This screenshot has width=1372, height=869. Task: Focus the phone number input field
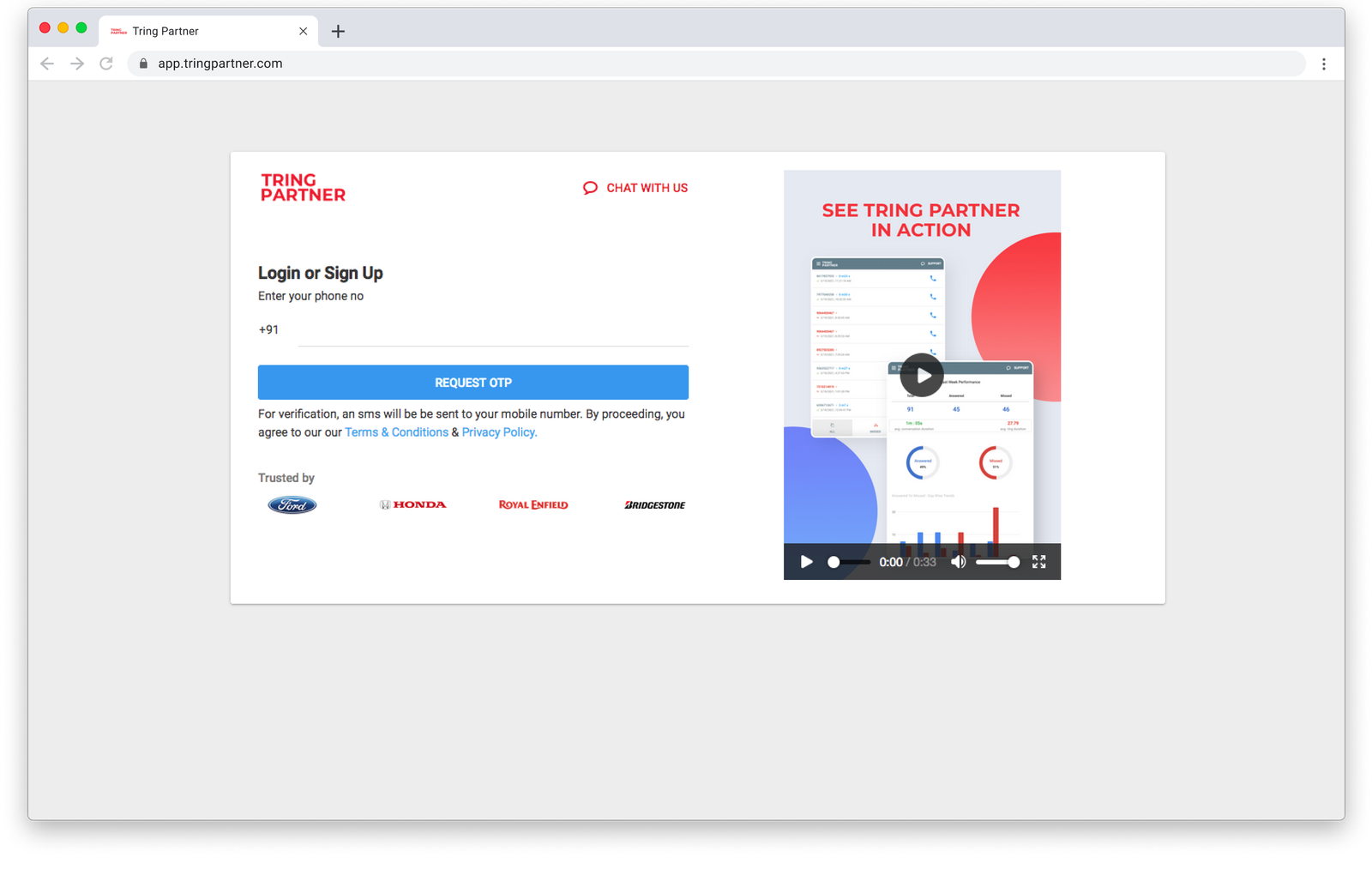pos(492,330)
